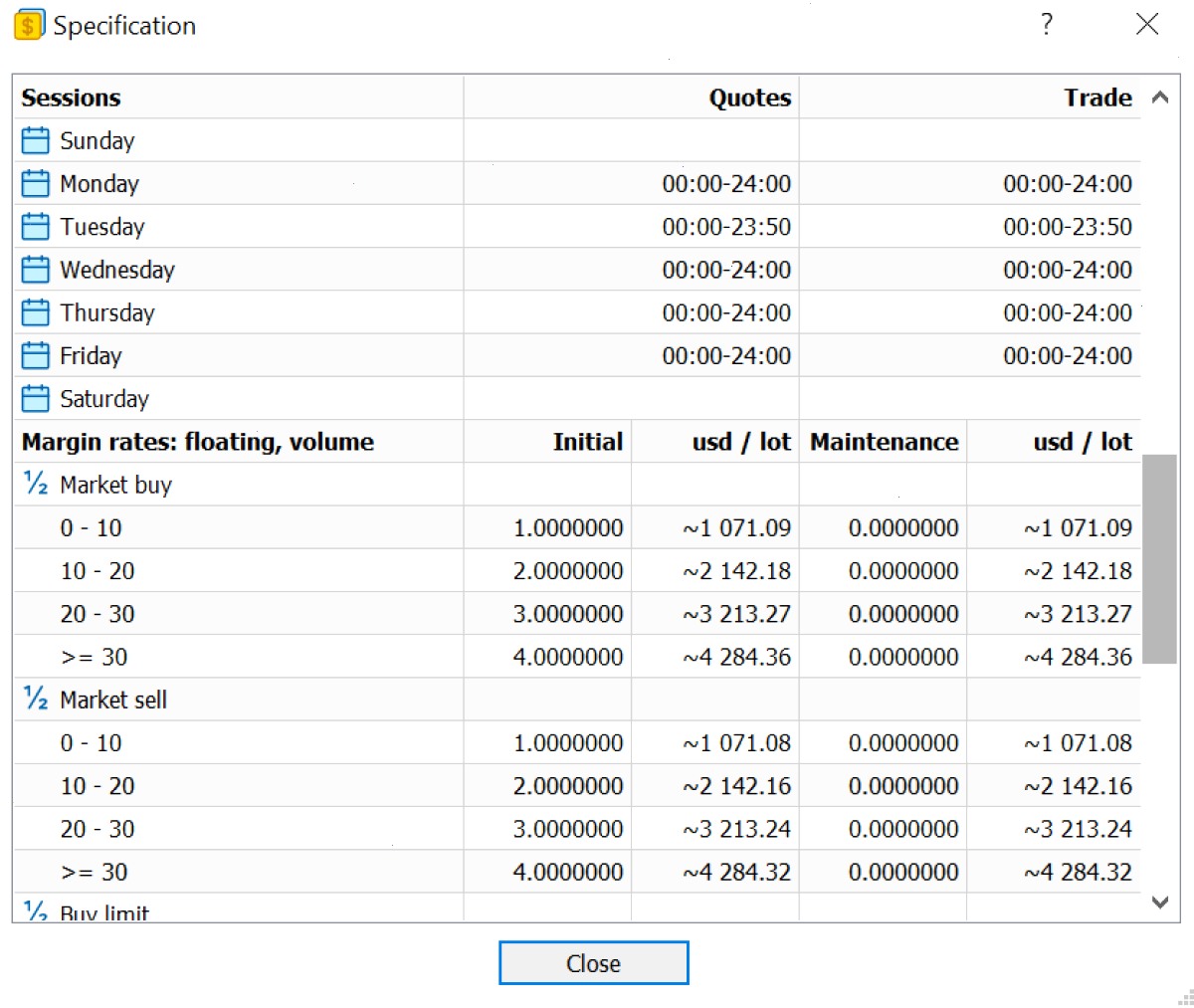Click the vertical scrollbar thumb
This screenshot has width=1194, height=1008.
[x=1159, y=559]
